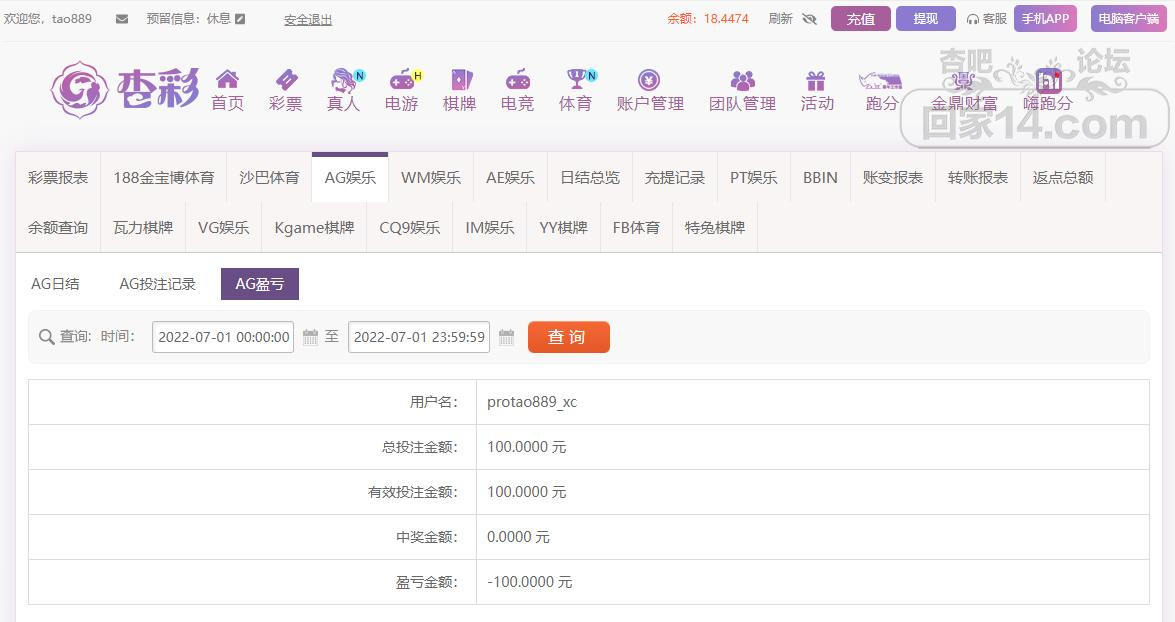Click the orange 查询 button
1175x622 pixels.
pyautogui.click(x=568, y=337)
